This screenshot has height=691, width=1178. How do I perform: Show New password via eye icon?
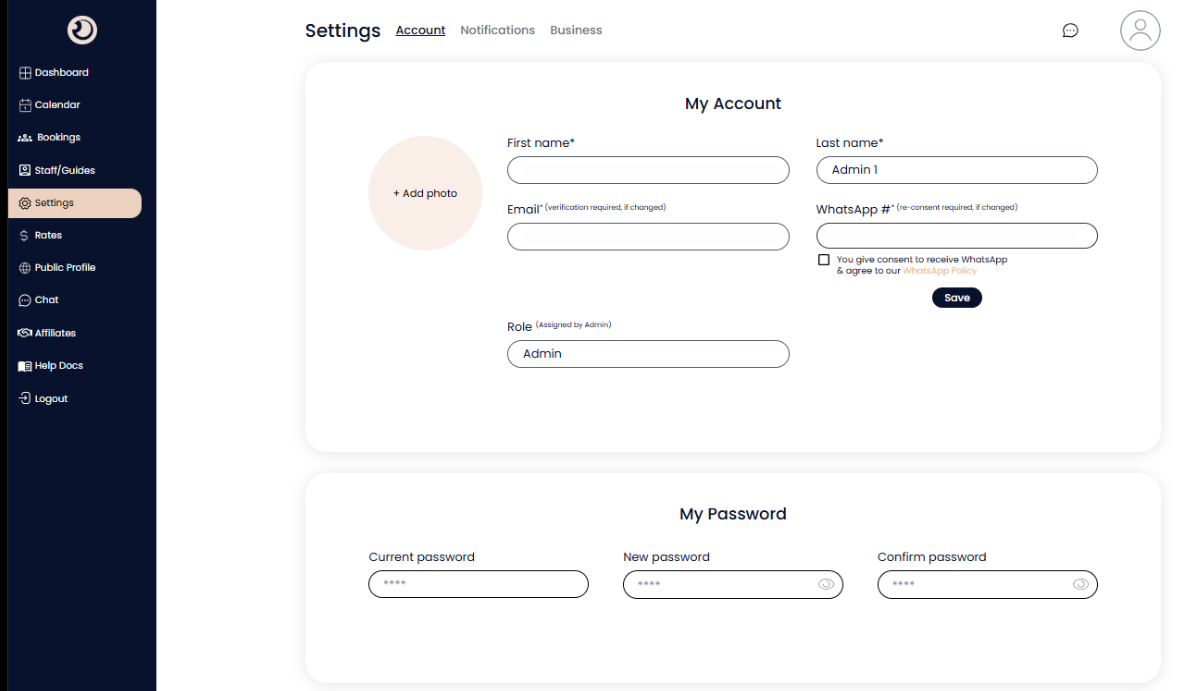click(x=826, y=584)
